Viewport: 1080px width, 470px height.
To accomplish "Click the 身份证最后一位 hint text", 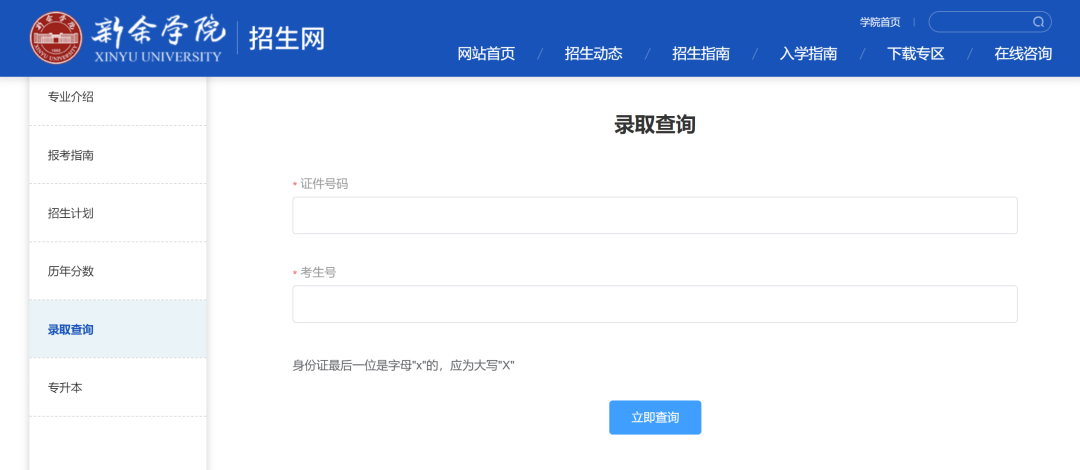I will pyautogui.click(x=404, y=365).
